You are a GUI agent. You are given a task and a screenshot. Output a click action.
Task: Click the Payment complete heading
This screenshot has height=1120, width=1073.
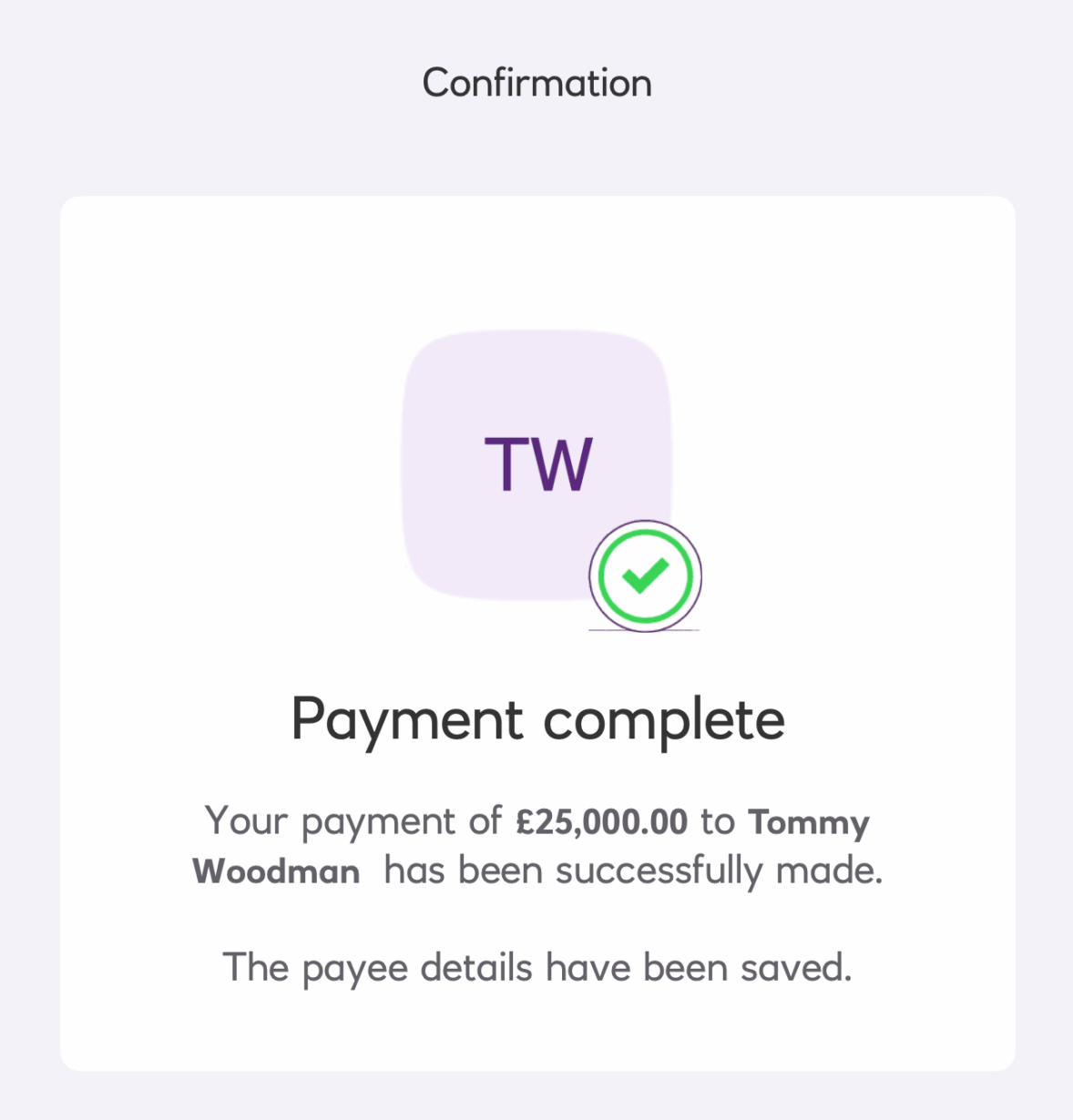537,719
